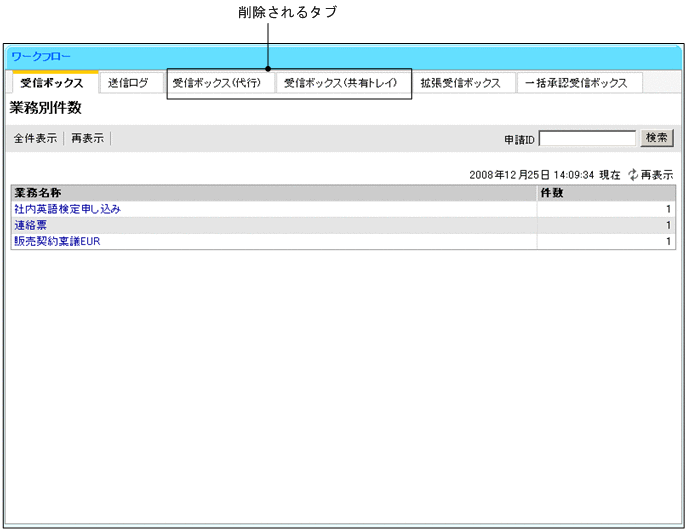Click 再表示 next to 全件表示
The height and width of the screenshot is (531, 687).
point(88,138)
